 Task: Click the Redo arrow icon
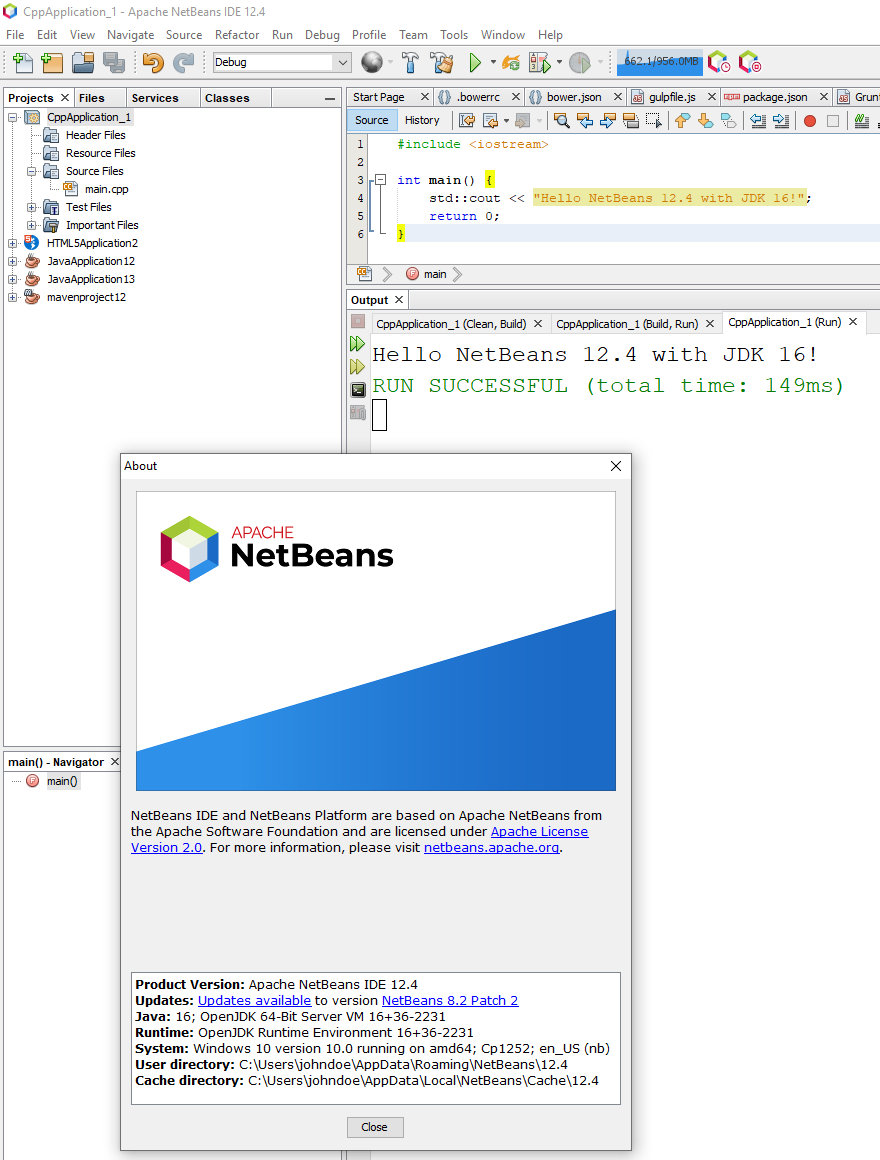[x=183, y=63]
